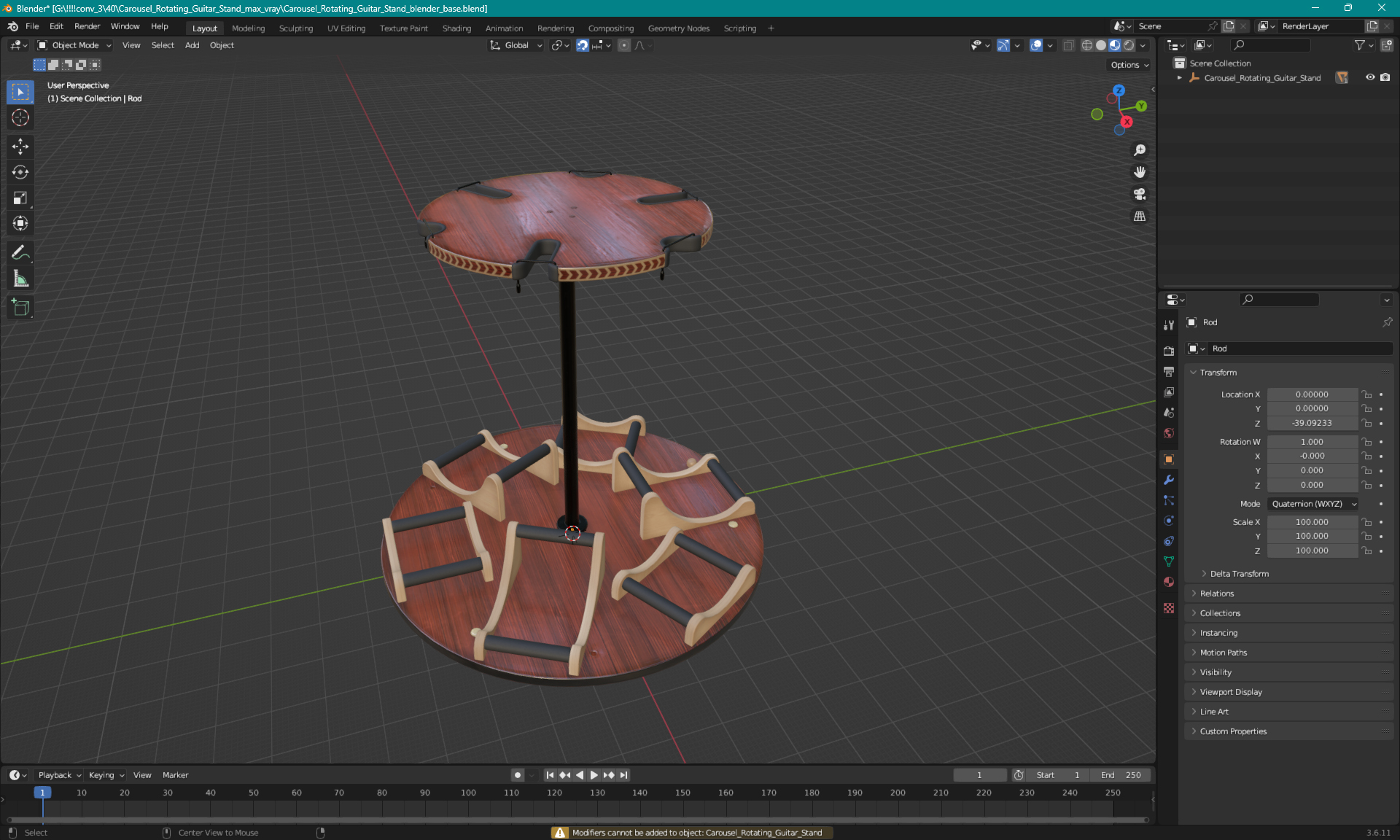The width and height of the screenshot is (1400, 840).
Task: Open the Object Data mesh tab
Action: (x=1169, y=561)
